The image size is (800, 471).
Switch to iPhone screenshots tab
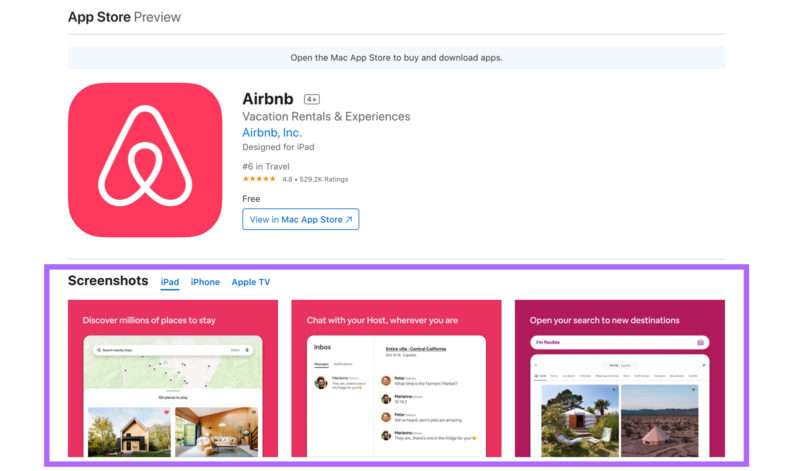pyautogui.click(x=205, y=282)
